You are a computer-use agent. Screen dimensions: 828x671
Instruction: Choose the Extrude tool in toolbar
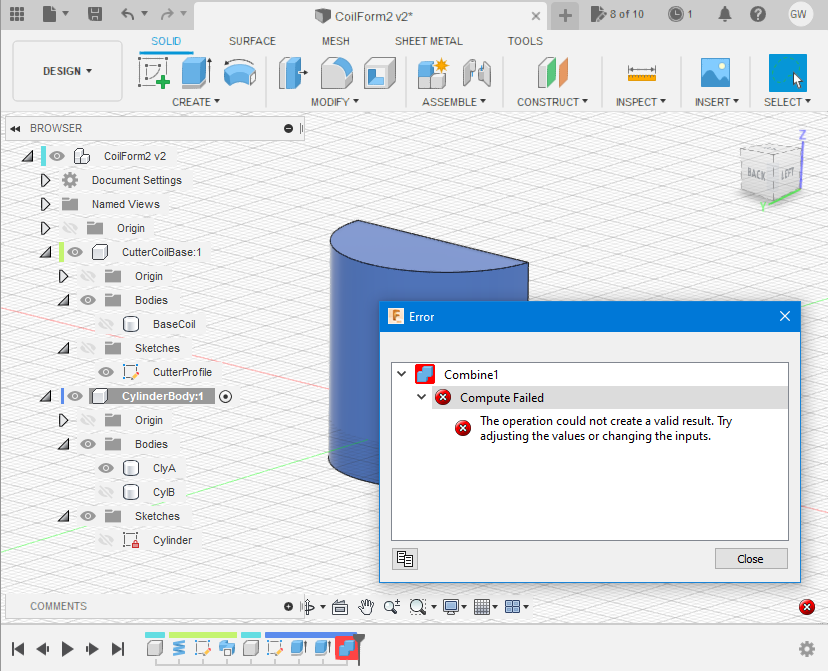(x=196, y=73)
